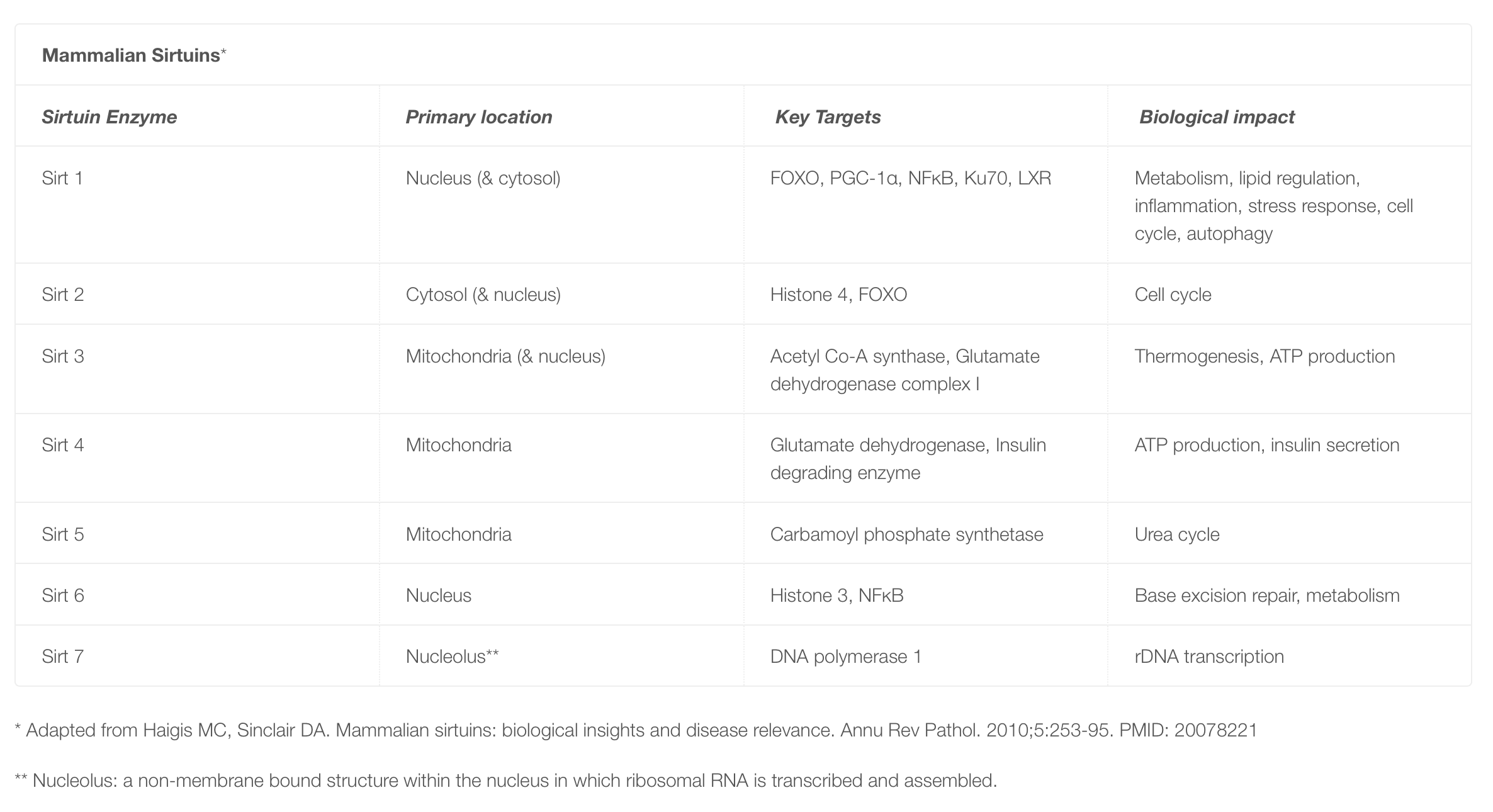Click the Haigis and Sinclair citation footnote
Viewport: 1493px width, 812px height.
636,730
